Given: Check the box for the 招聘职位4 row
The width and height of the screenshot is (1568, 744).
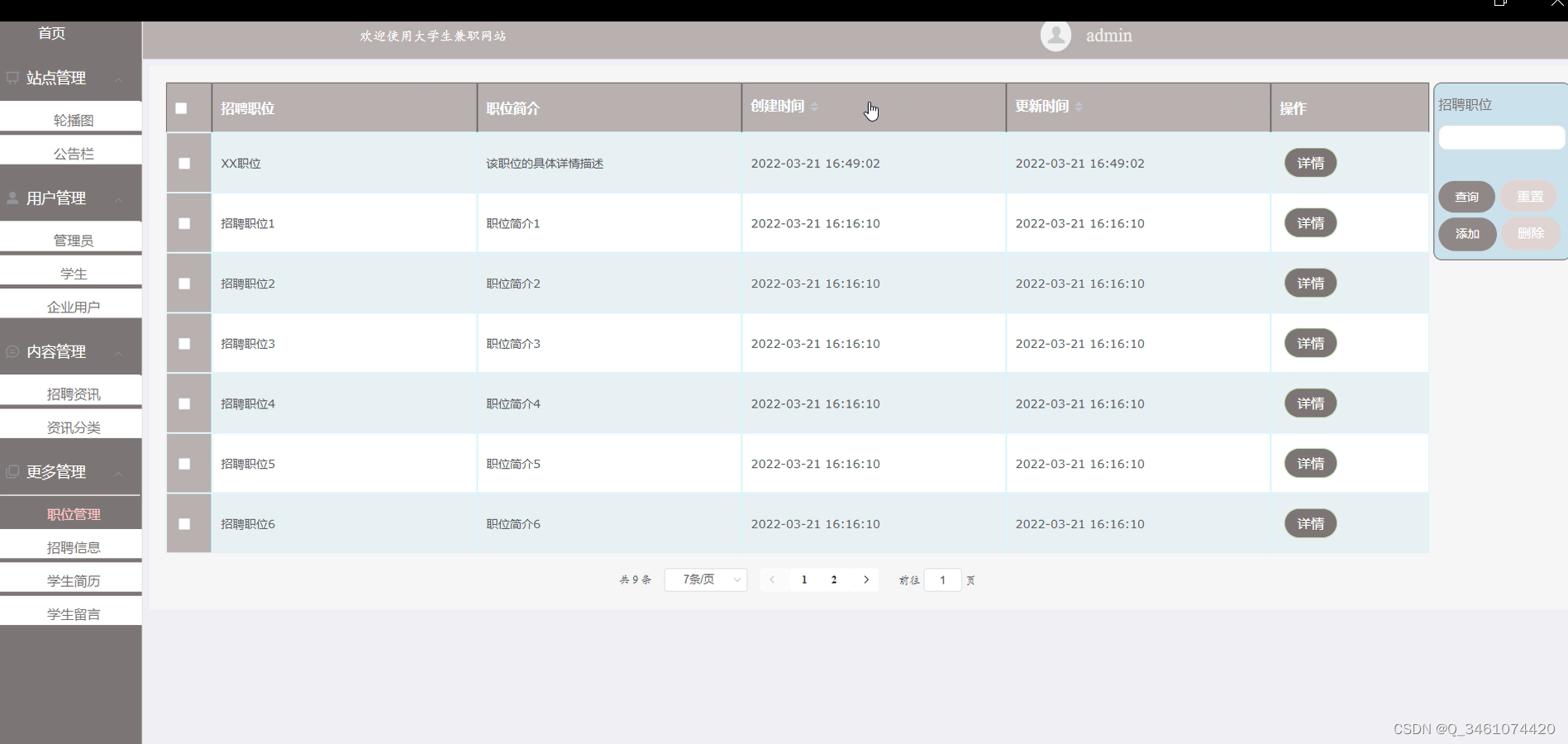Looking at the screenshot, I should point(184,403).
